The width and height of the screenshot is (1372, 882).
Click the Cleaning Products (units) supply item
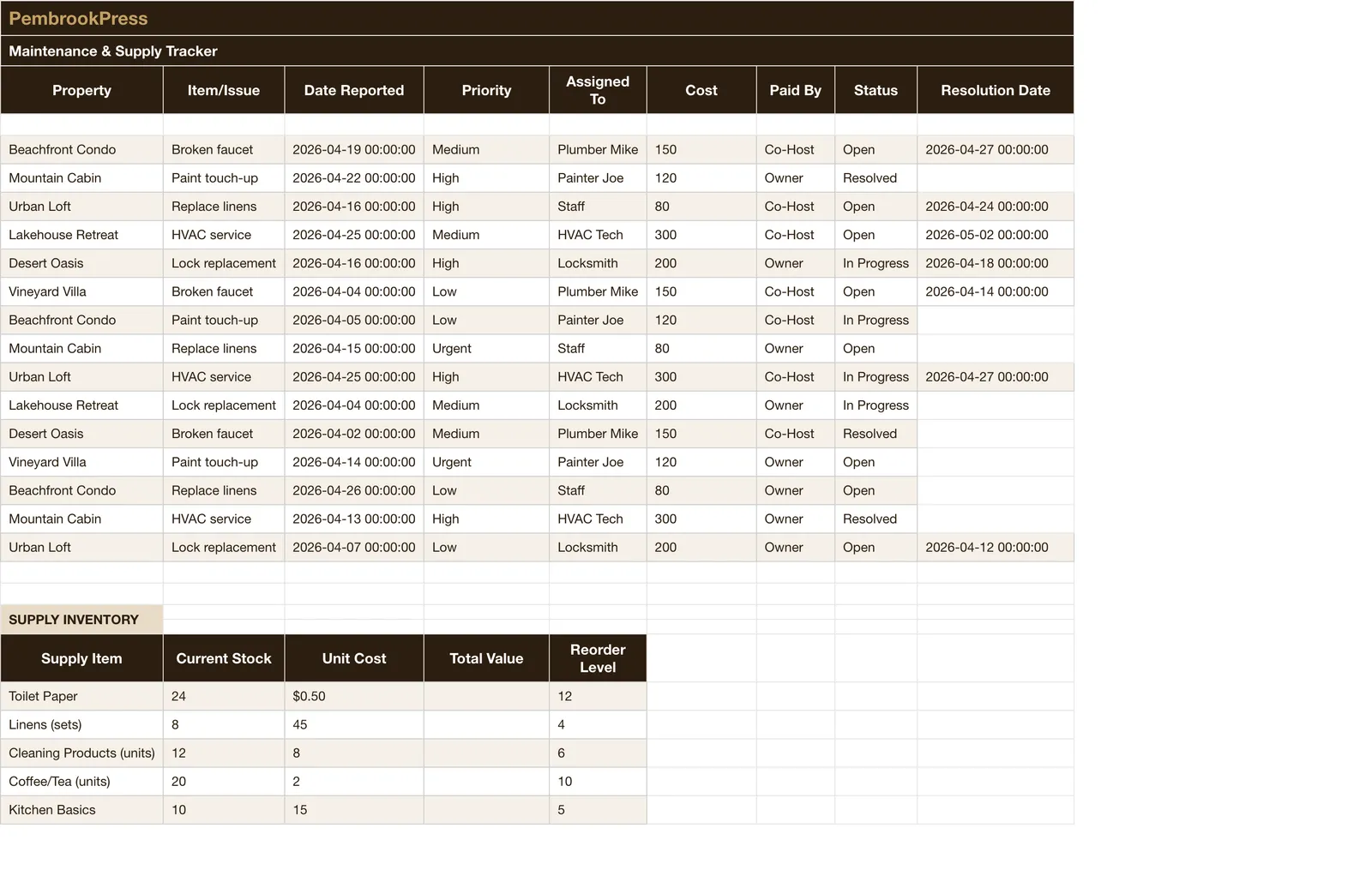coord(81,753)
